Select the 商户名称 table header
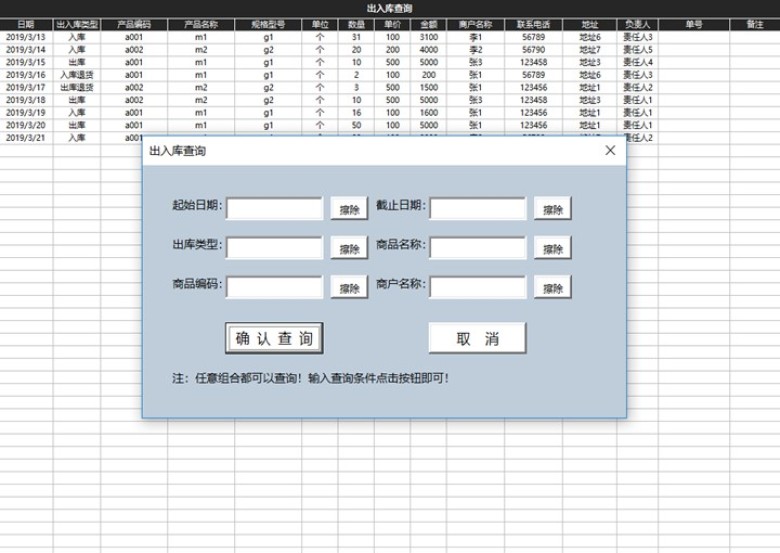The height and width of the screenshot is (553, 780). [476, 24]
